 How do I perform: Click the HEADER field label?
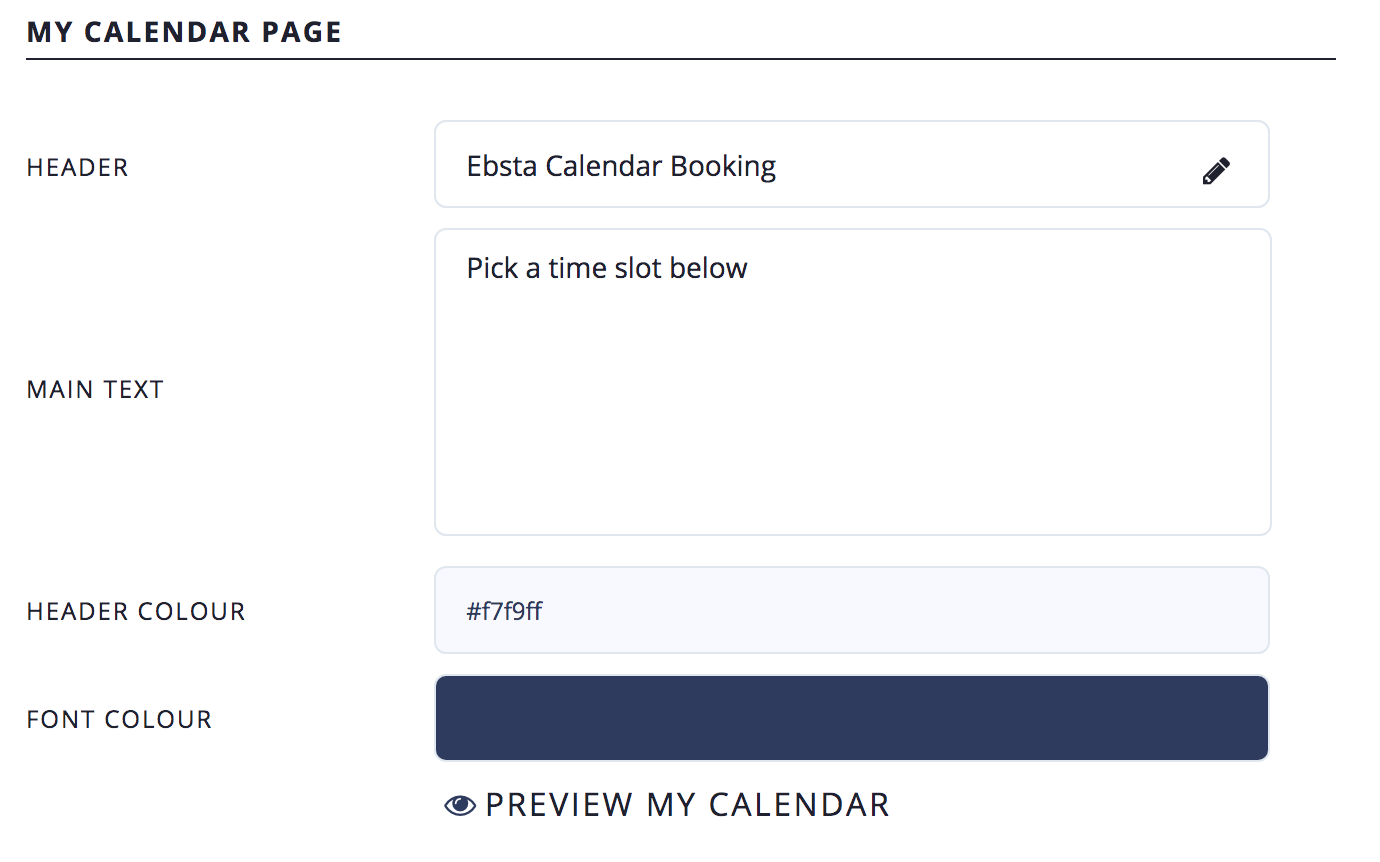78,168
